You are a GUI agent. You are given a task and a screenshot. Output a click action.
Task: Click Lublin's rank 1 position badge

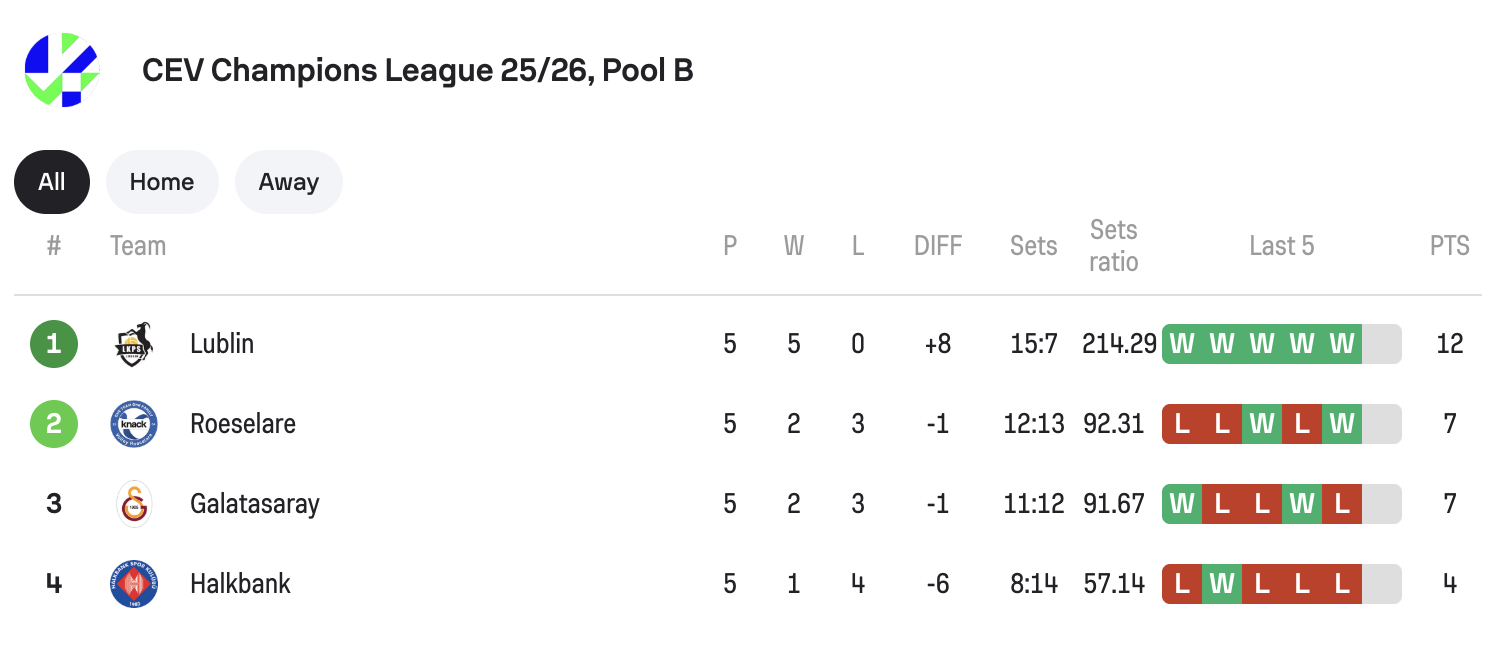point(54,345)
